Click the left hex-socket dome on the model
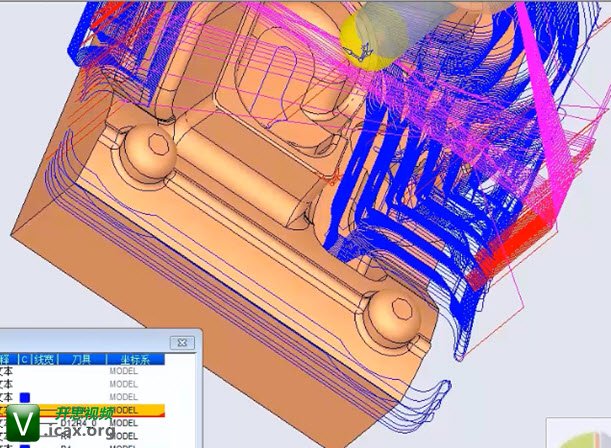Viewport: 611px width, 448px height. (150, 152)
